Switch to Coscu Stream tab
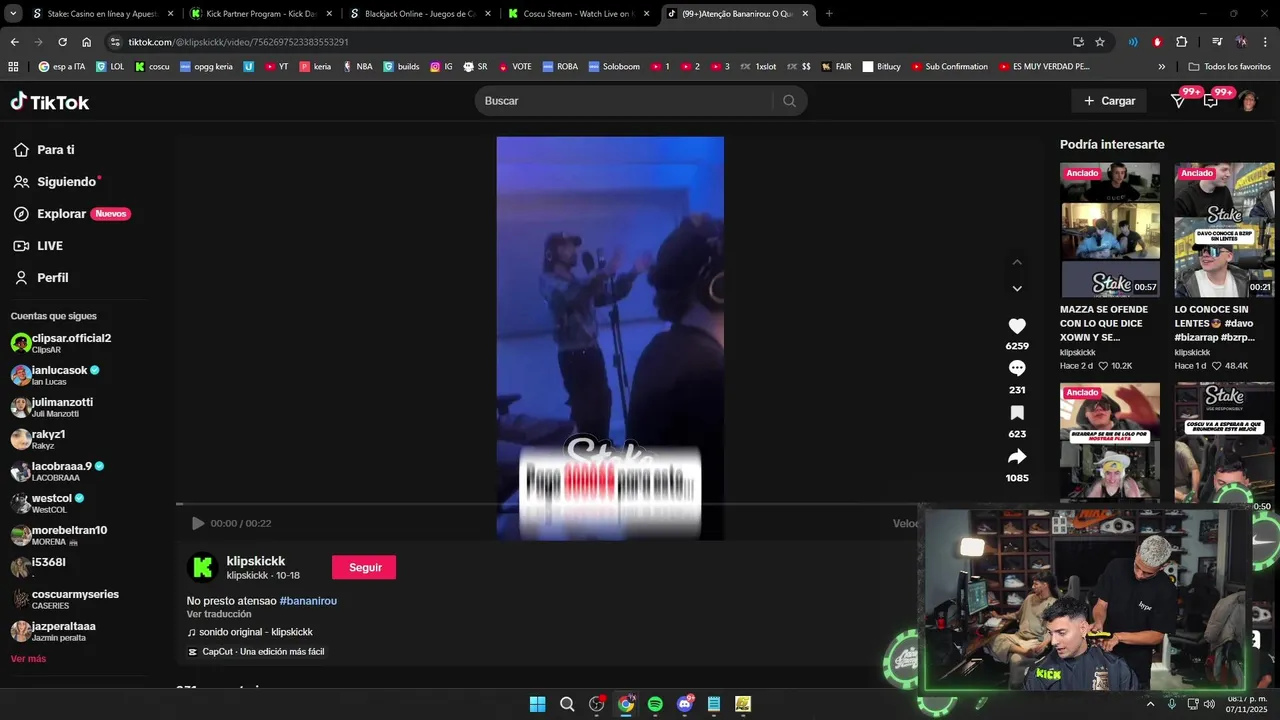 pyautogui.click(x=578, y=14)
